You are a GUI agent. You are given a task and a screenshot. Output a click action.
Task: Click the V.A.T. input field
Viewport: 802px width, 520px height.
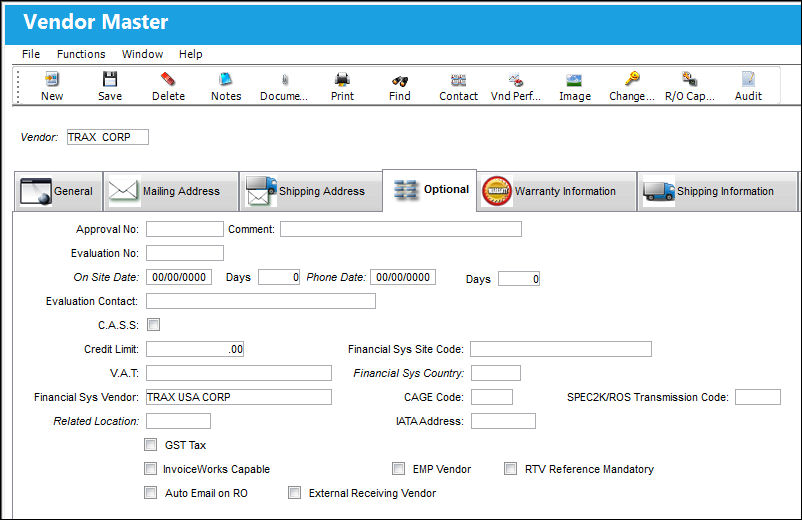point(239,373)
